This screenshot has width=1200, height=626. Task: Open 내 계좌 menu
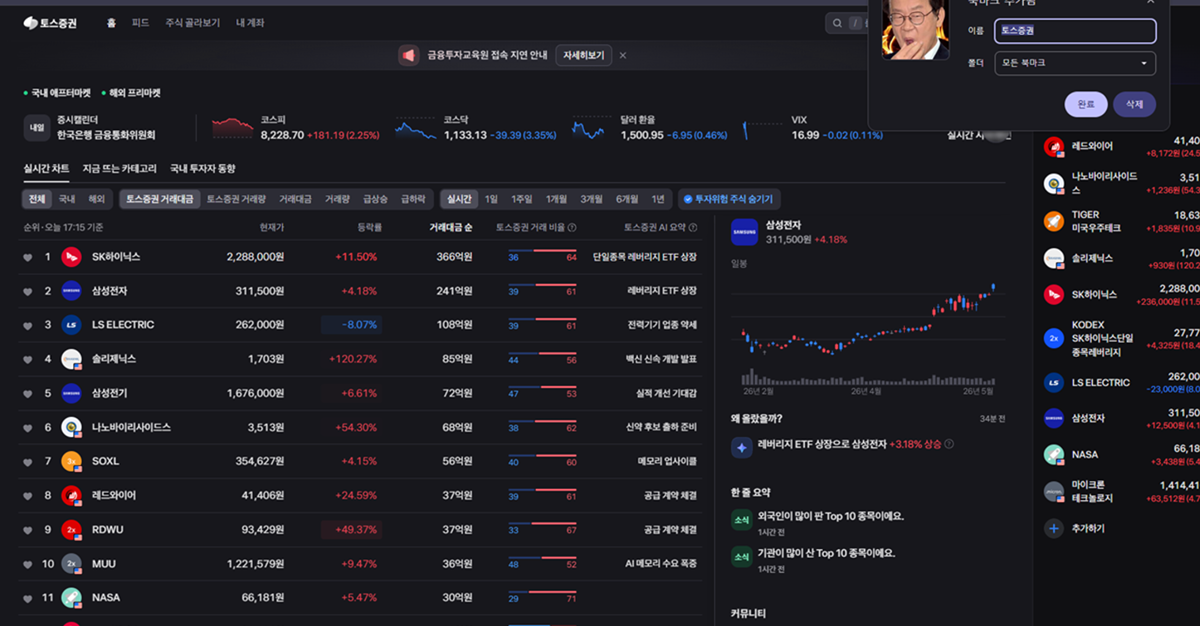tap(250, 22)
